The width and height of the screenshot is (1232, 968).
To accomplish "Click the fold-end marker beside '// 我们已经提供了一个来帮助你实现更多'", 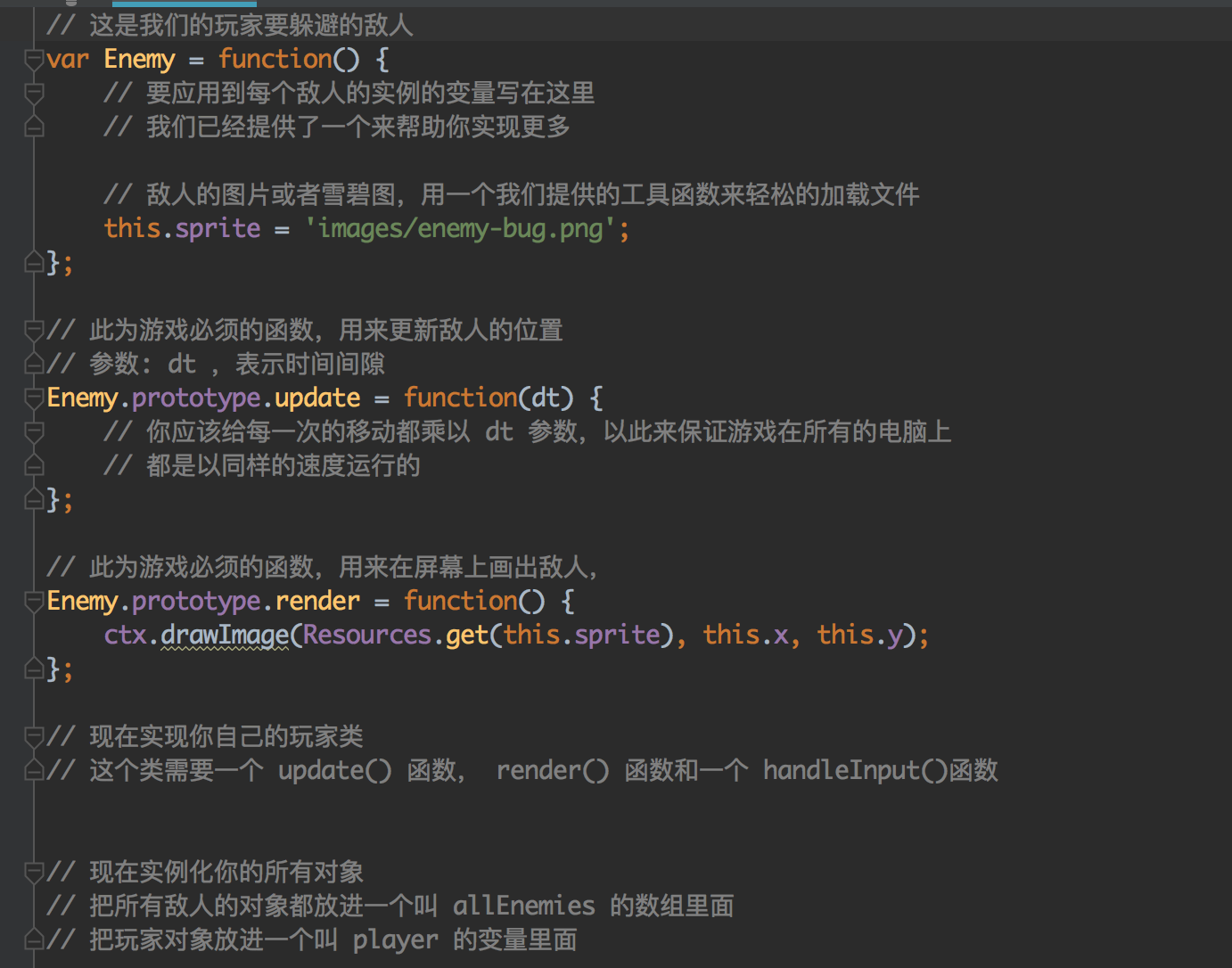I will point(34,127).
